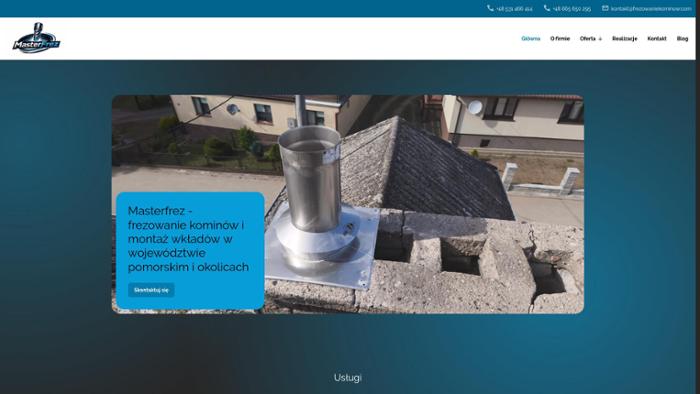The image size is (700, 394).
Task: Click the dark vertical scrollbar at right edge
Action: click(x=698, y=197)
